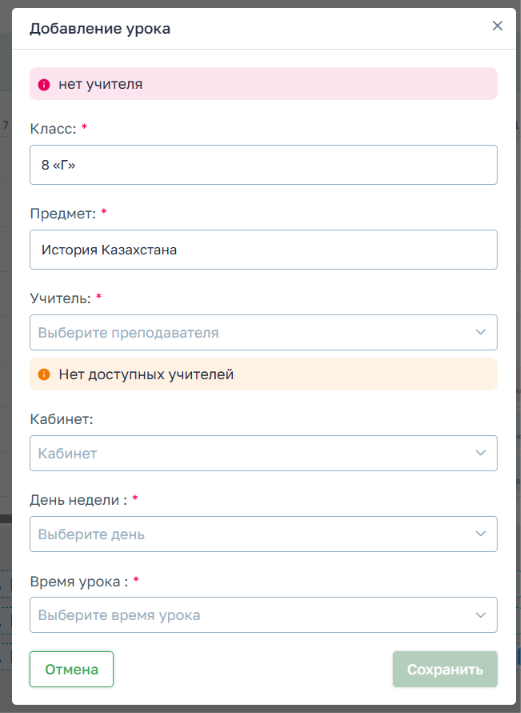Click the Отмена button
The width and height of the screenshot is (521, 713).
72,669
